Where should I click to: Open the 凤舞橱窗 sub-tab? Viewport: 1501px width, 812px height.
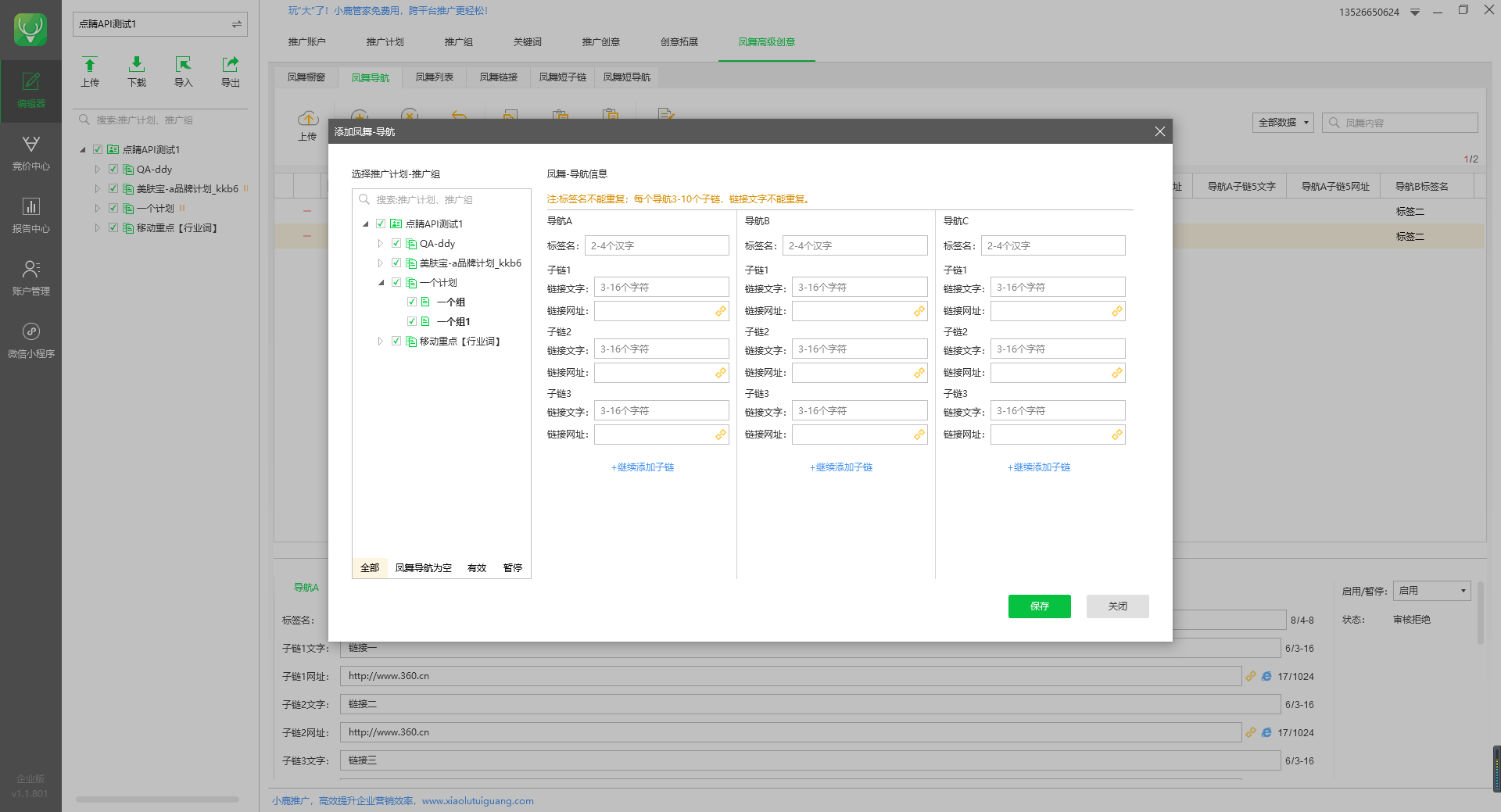point(306,77)
